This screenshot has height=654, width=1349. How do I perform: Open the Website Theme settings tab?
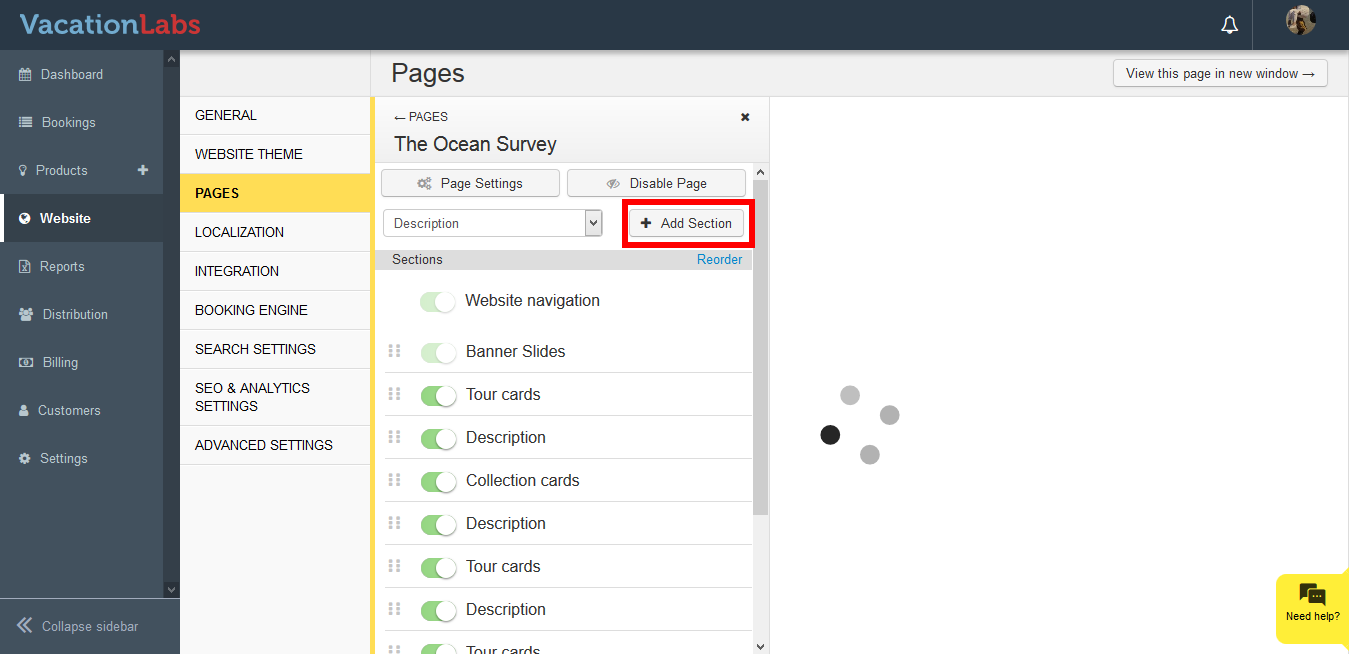(249, 154)
